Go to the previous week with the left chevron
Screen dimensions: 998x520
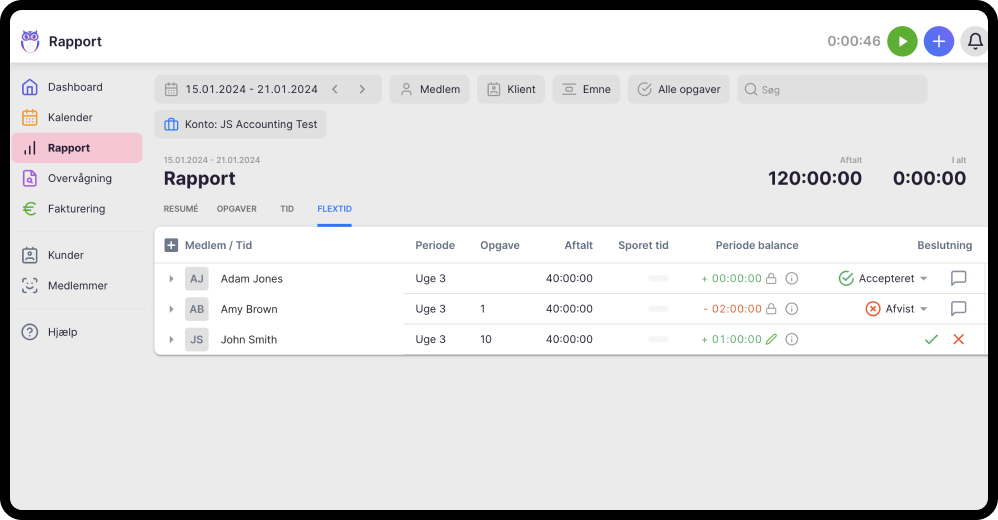tap(335, 89)
